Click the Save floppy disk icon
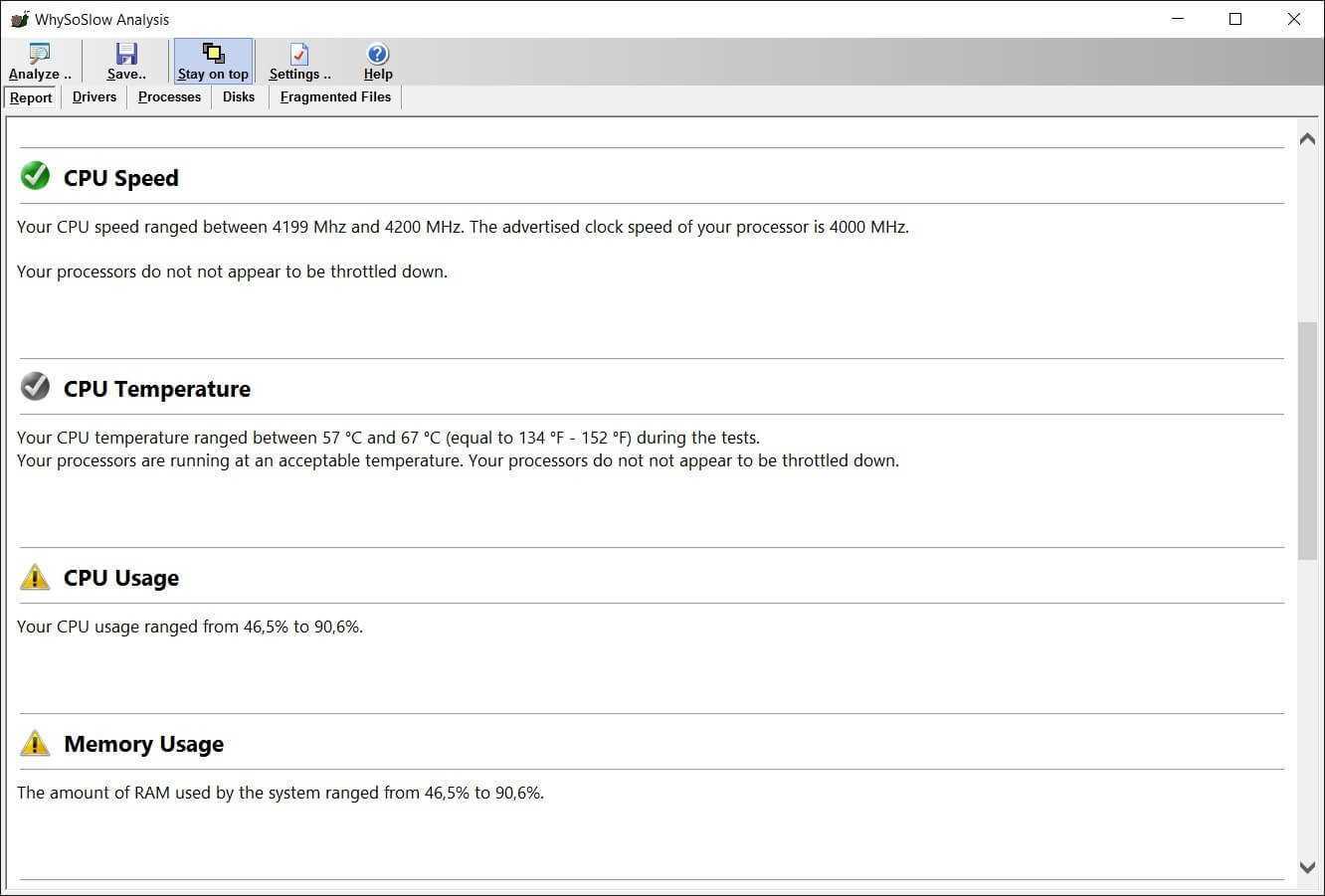1325x896 pixels. [126, 54]
